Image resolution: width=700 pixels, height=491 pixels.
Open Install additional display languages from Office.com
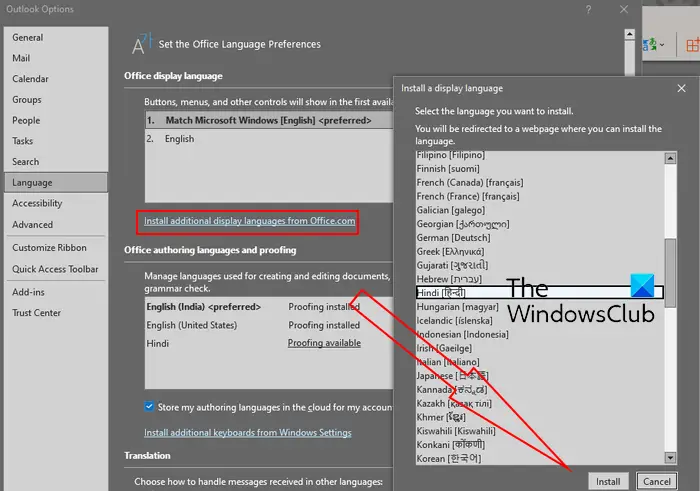click(x=250, y=221)
